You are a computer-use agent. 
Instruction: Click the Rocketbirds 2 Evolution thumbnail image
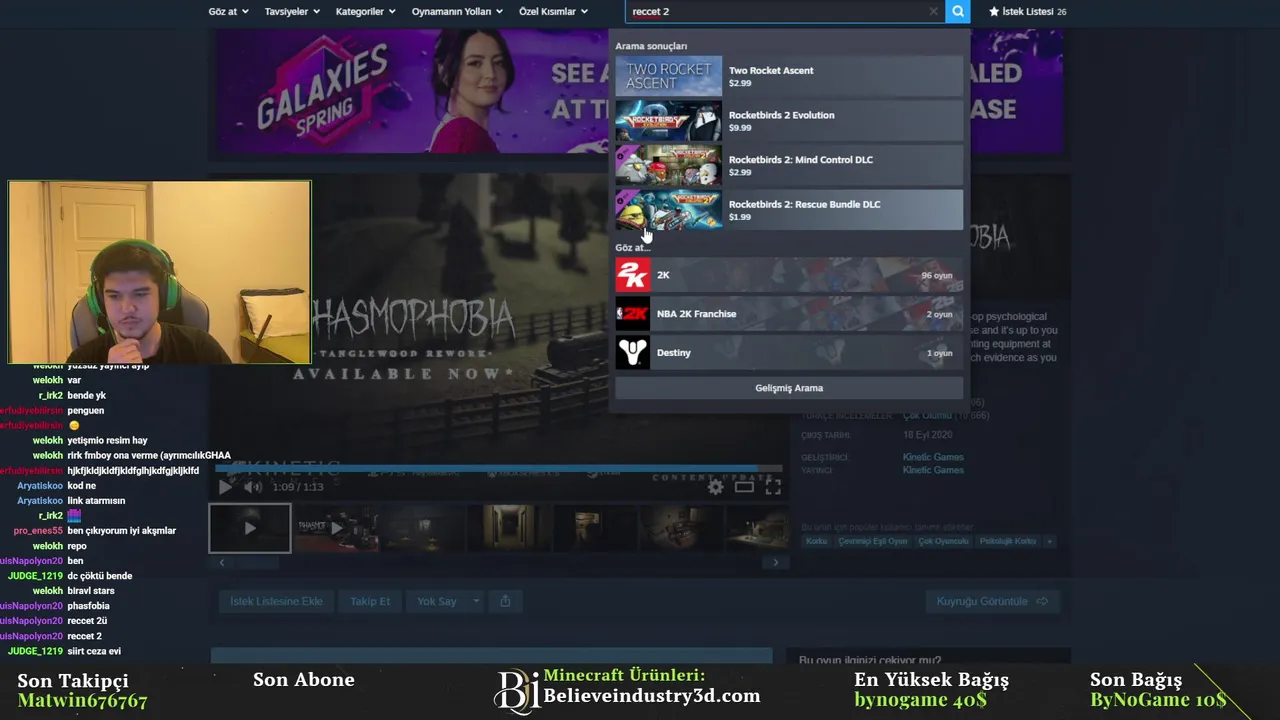tap(668, 121)
